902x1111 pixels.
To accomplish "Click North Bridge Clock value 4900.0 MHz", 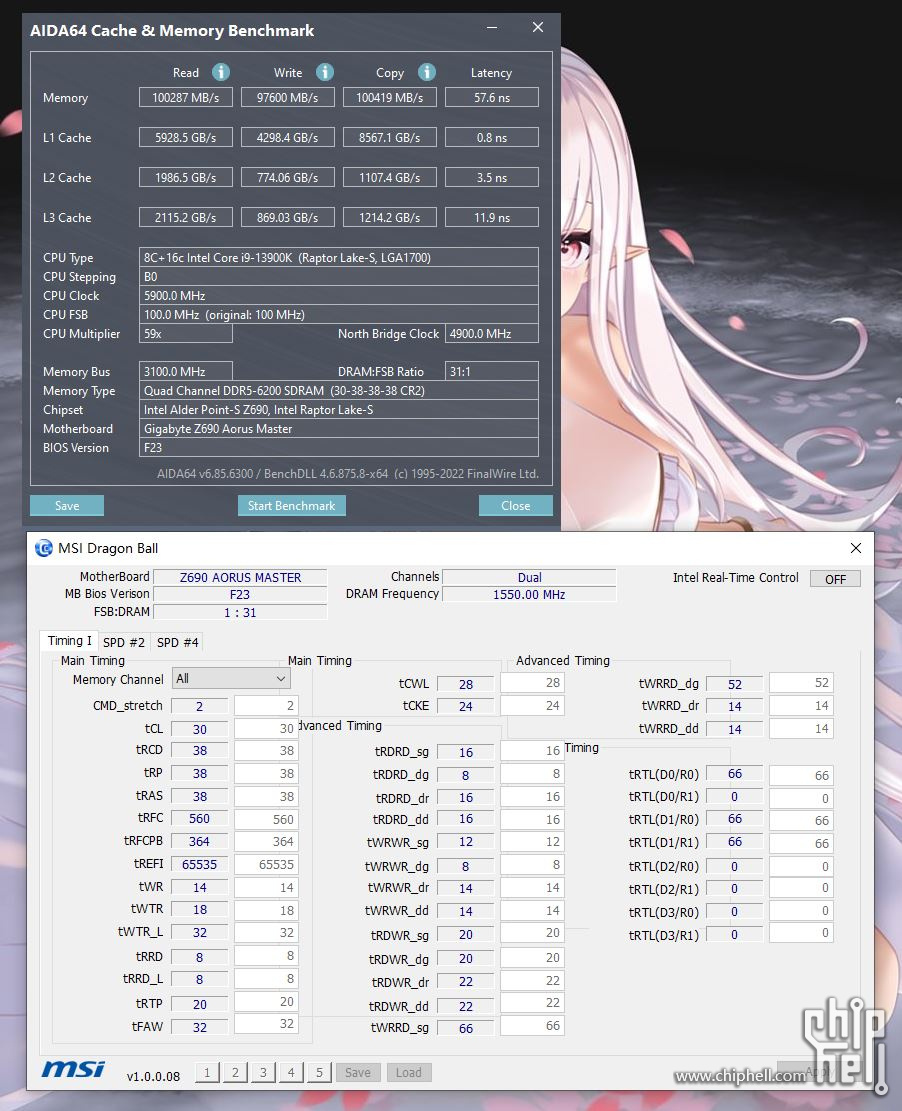I will pyautogui.click(x=492, y=333).
